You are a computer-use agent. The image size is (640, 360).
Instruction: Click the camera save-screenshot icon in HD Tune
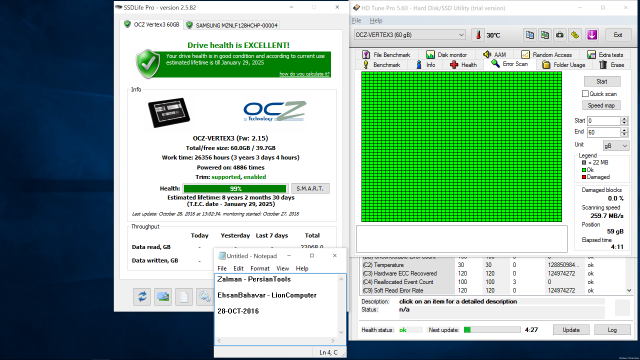[560, 35]
